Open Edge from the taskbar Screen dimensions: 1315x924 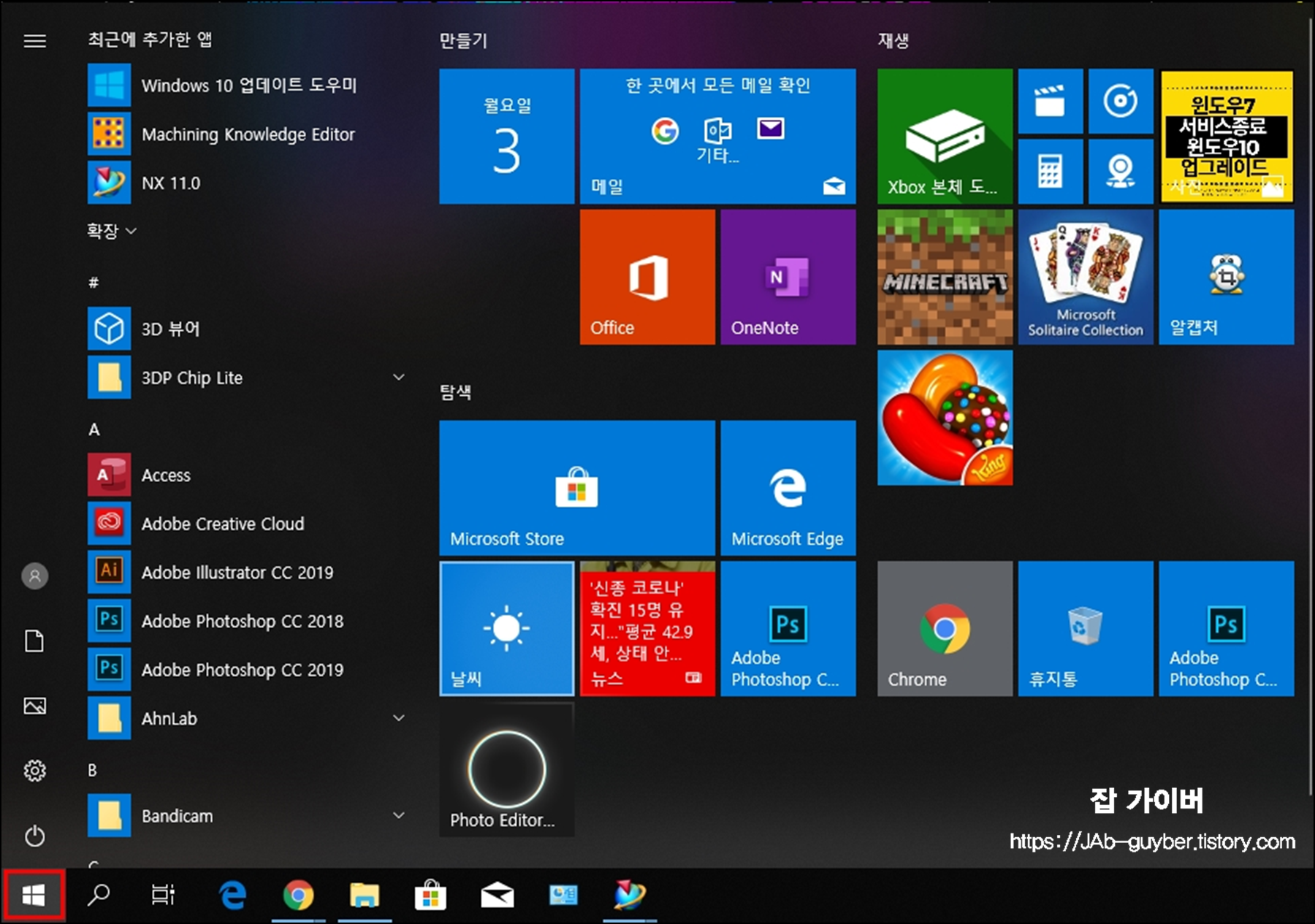point(233,895)
